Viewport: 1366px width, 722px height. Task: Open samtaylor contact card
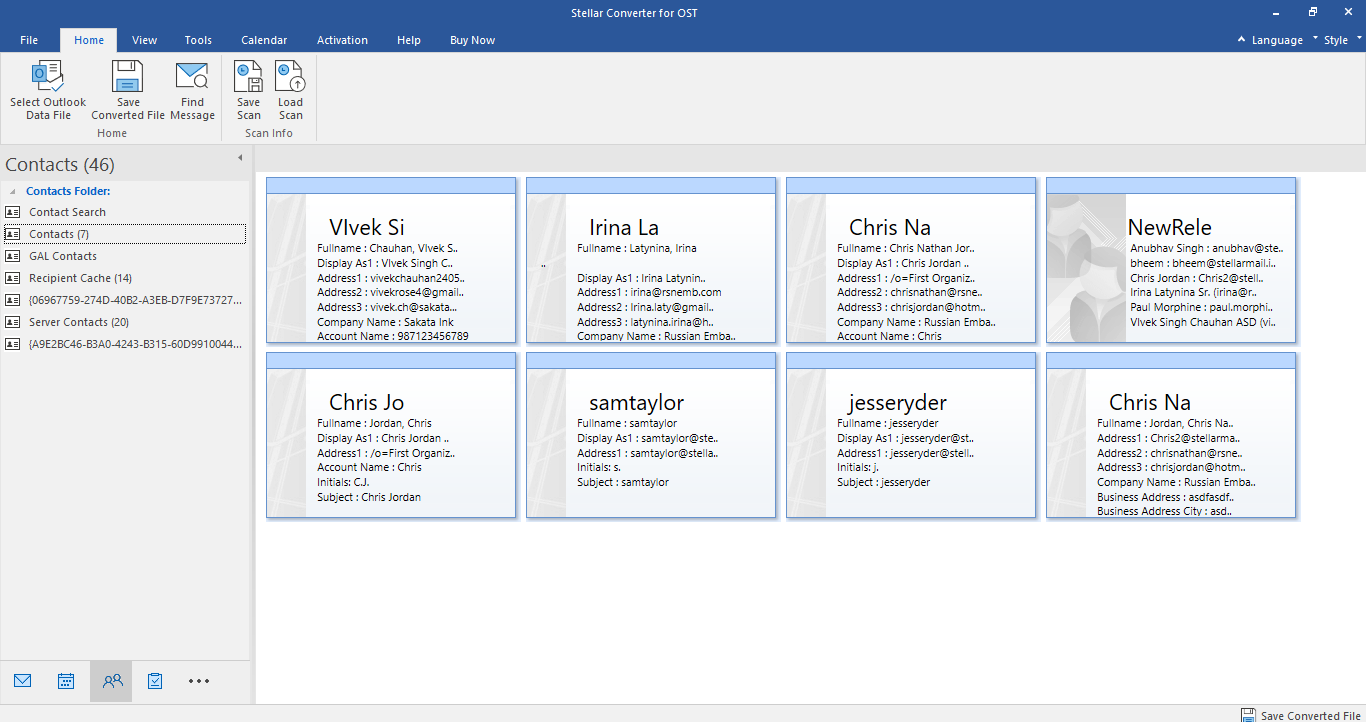(x=651, y=435)
